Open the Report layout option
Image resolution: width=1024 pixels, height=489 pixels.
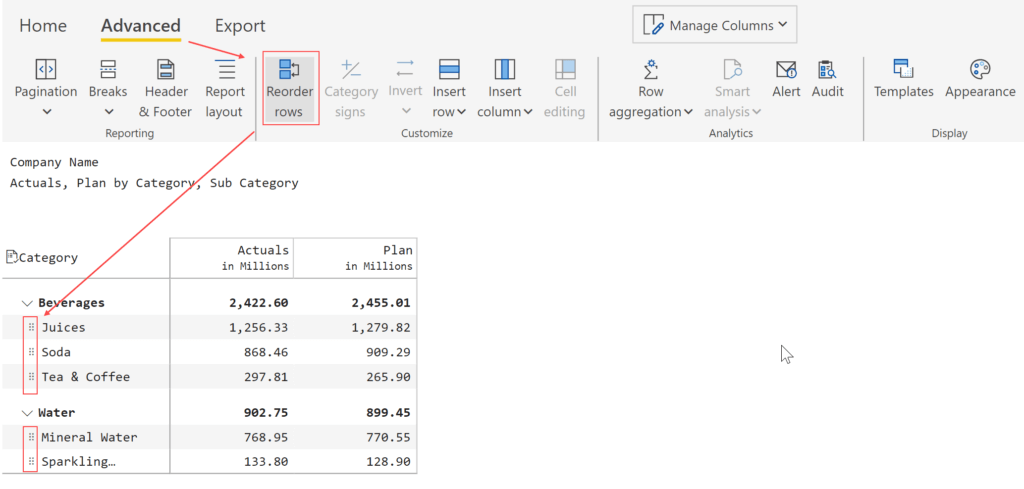225,90
